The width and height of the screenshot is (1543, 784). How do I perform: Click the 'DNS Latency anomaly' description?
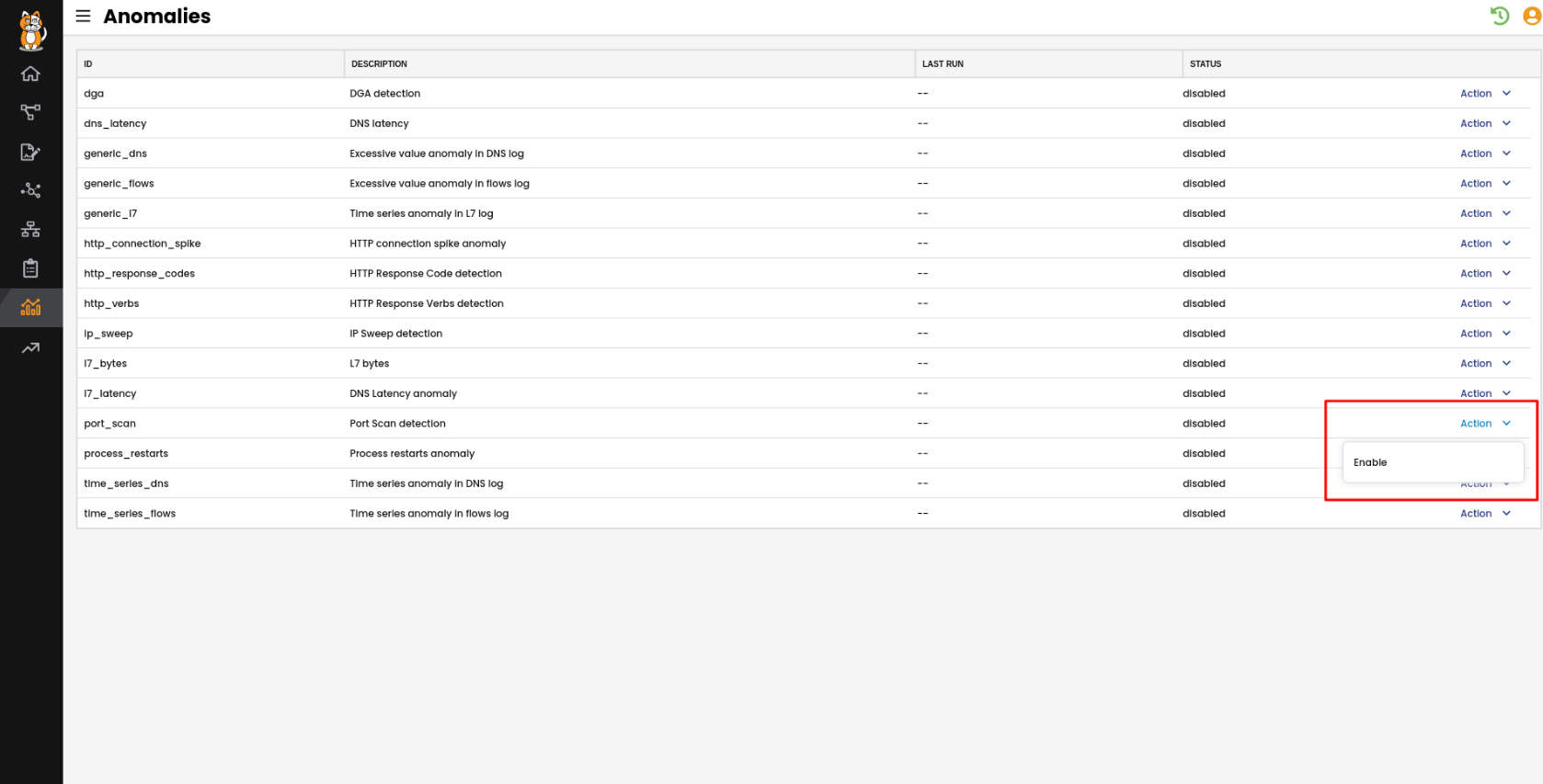(x=403, y=393)
